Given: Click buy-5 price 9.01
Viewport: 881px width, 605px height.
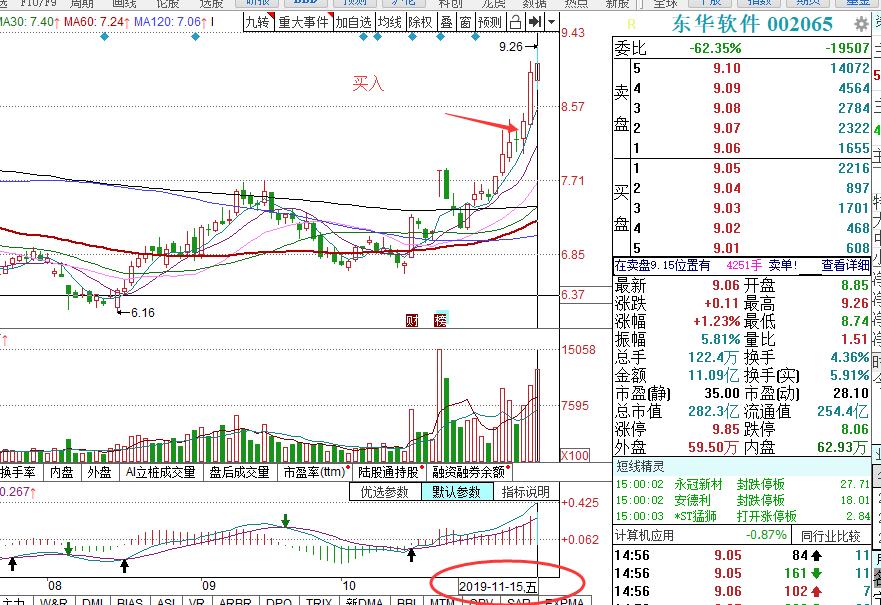Looking at the screenshot, I should pyautogui.click(x=726, y=248).
